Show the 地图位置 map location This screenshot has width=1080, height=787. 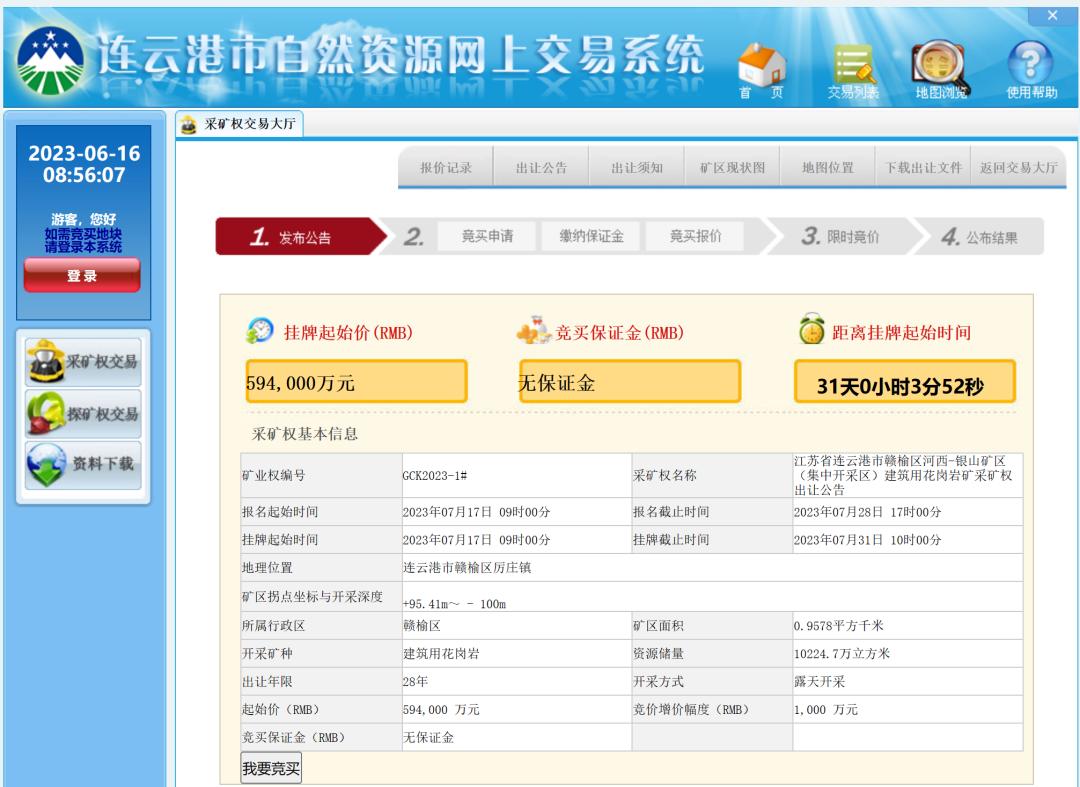[x=828, y=168]
